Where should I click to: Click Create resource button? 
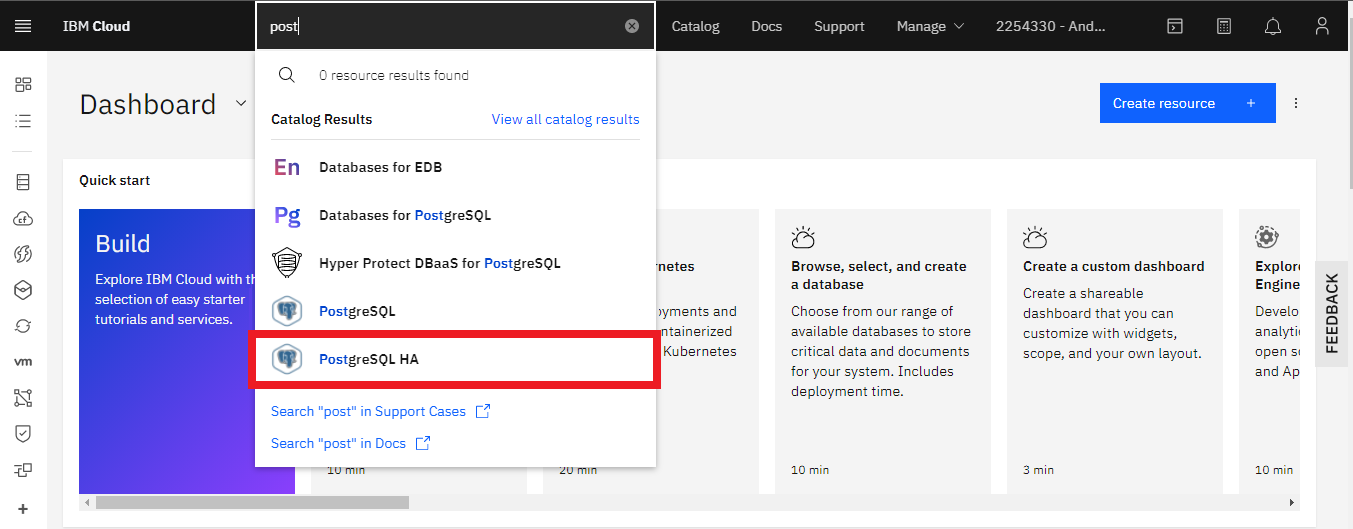pyautogui.click(x=1188, y=103)
